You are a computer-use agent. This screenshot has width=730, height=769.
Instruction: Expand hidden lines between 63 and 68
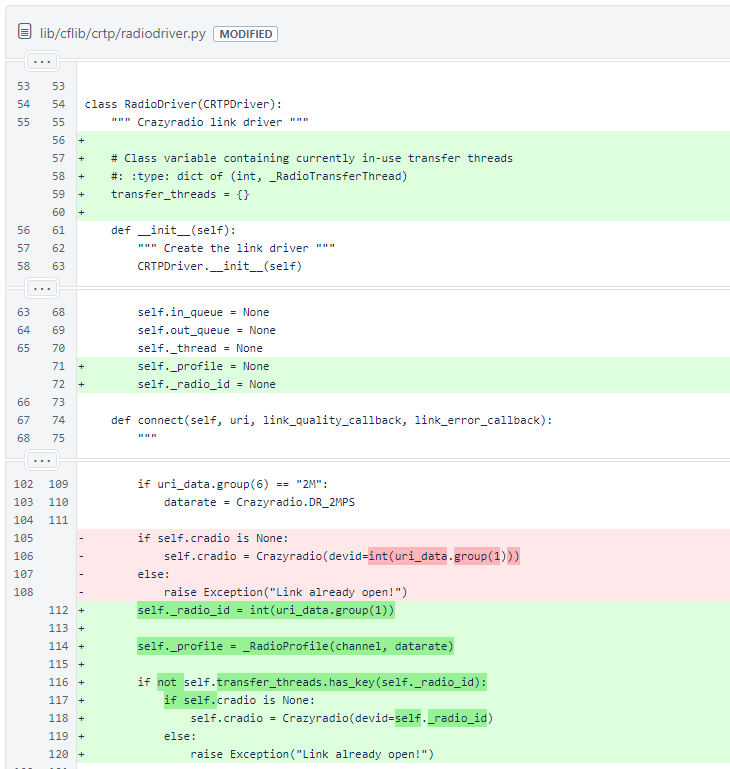click(x=40, y=288)
